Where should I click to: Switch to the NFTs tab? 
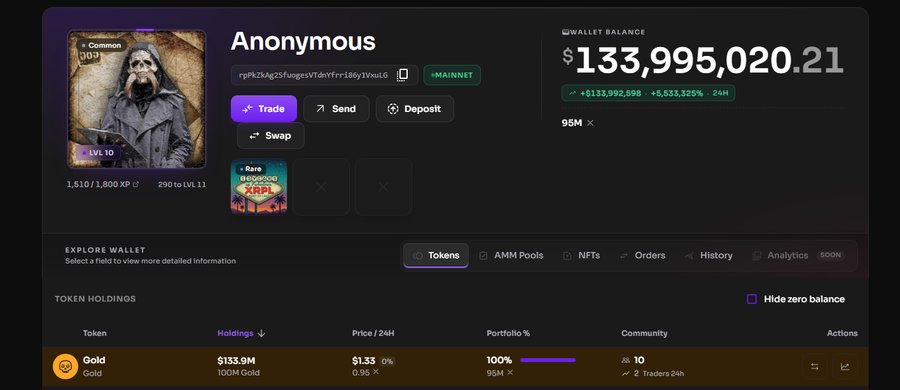click(581, 255)
